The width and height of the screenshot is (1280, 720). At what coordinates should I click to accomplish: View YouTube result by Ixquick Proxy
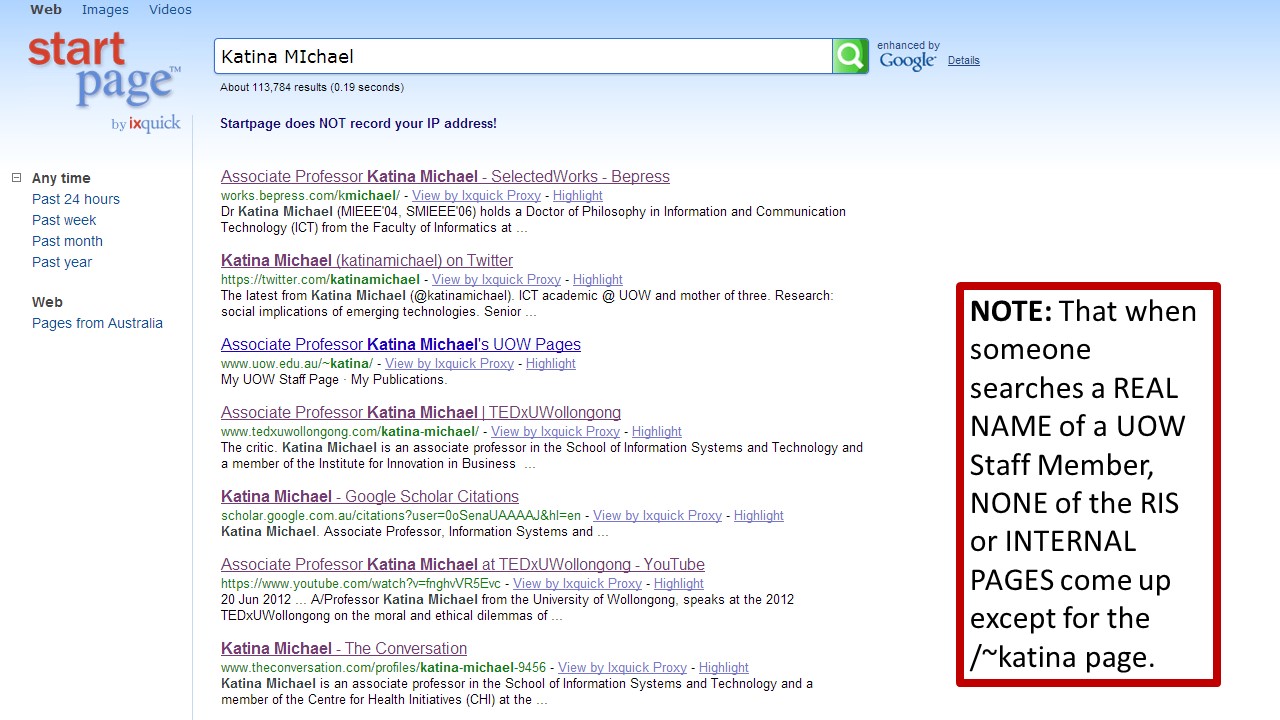coord(577,584)
